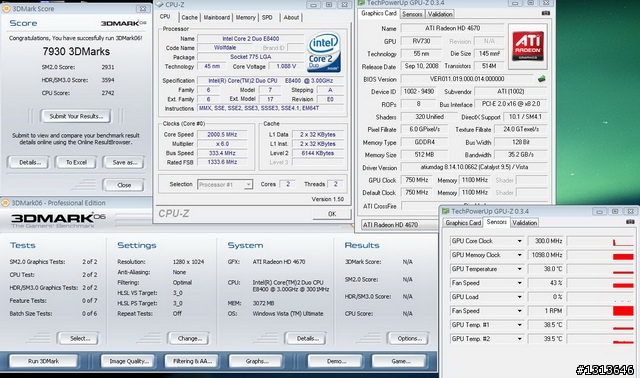Click the GPU-Z camera screenshot icon in Graphics Card window
This screenshot has width=640, height=378.
[545, 13]
